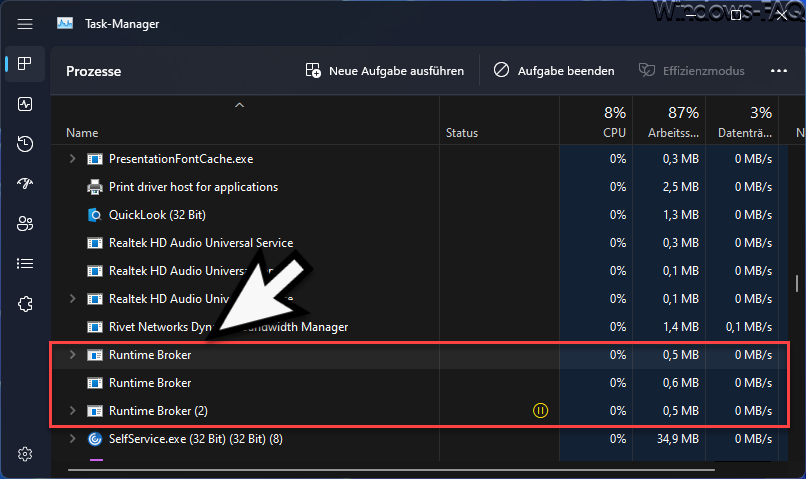806x479 pixels.
Task: Sort by Name column header
Action: point(82,133)
